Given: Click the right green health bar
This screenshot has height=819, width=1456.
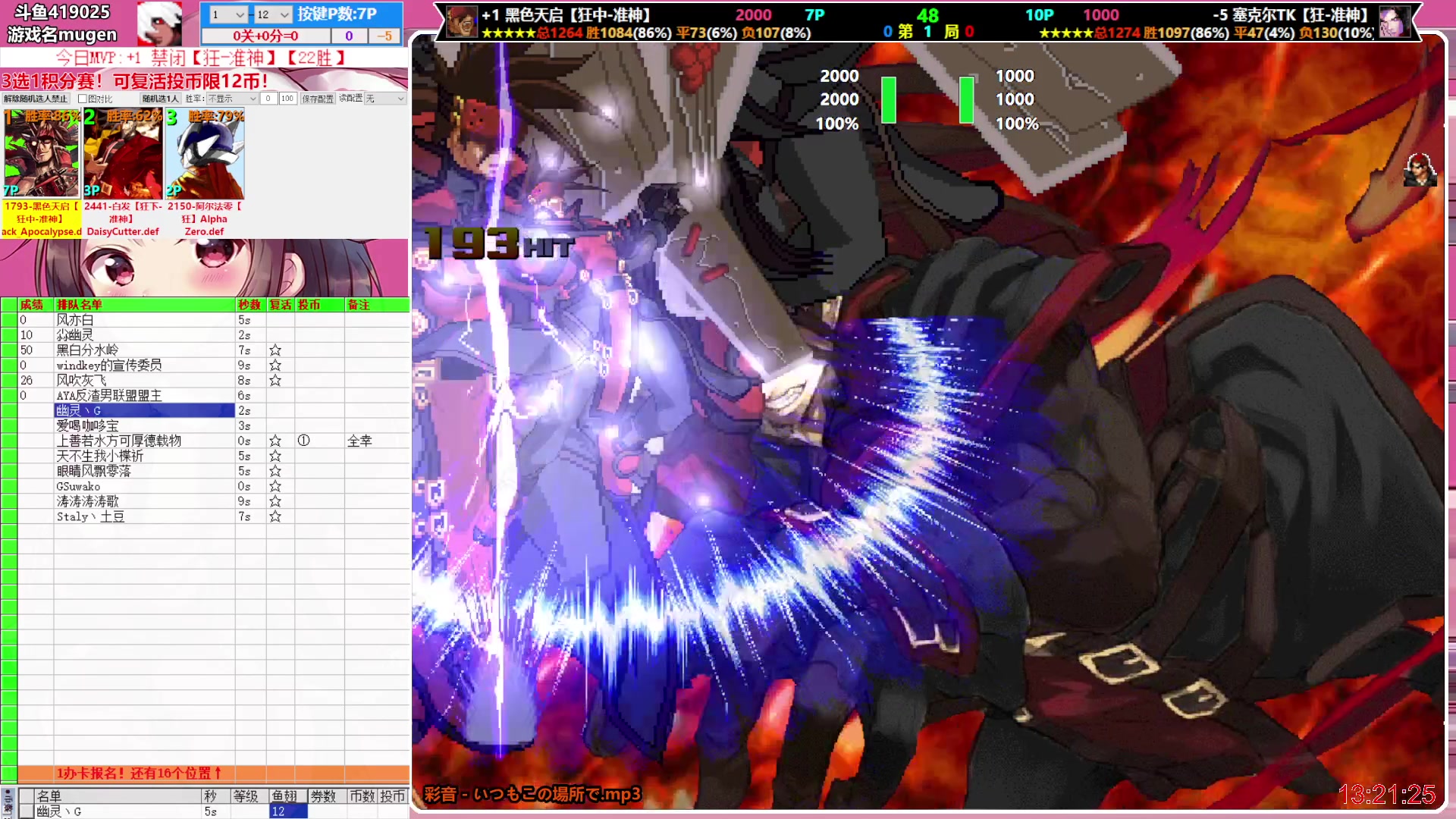Looking at the screenshot, I should [967, 99].
